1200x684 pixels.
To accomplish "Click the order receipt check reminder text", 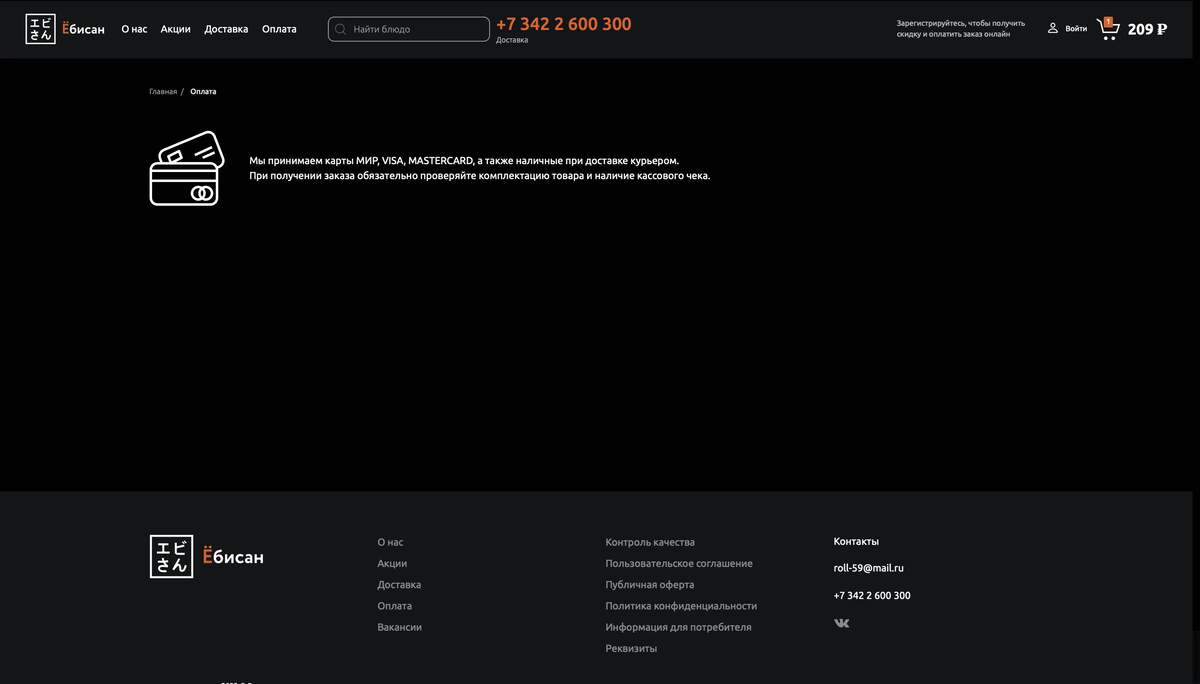I will (479, 176).
